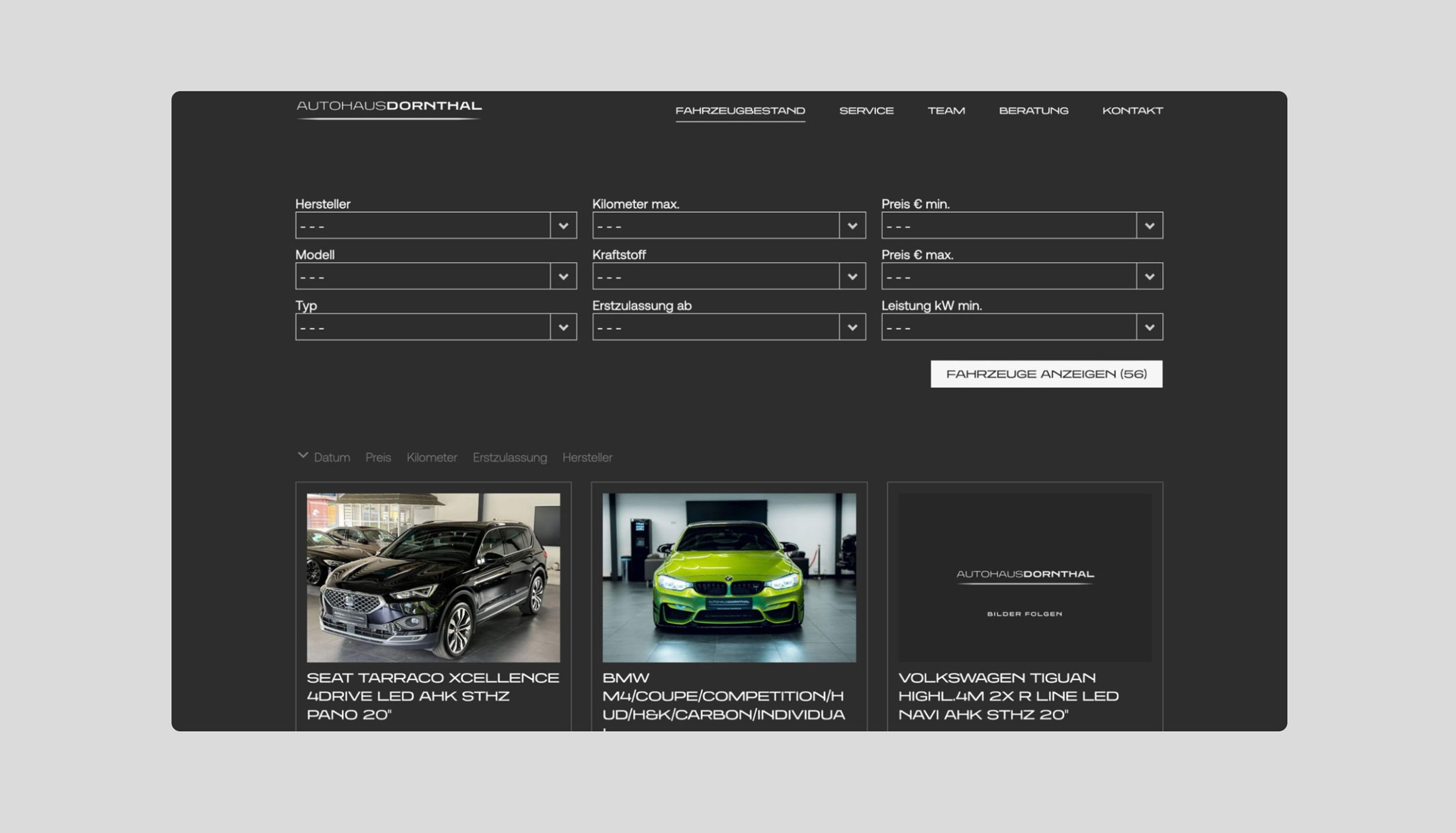
Task: Sort vehicles by Preis
Action: coord(378,458)
